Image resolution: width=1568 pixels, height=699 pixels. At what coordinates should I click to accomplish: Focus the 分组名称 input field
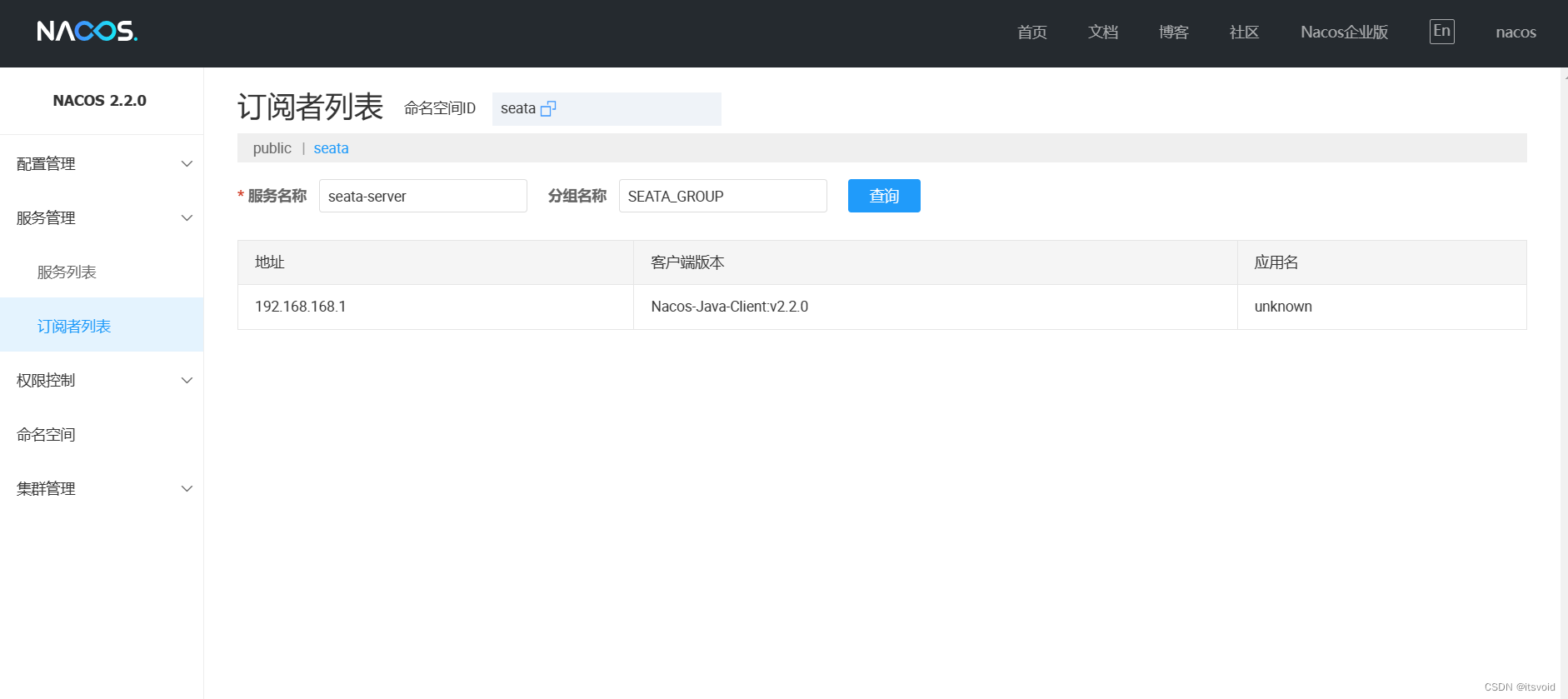click(x=723, y=196)
